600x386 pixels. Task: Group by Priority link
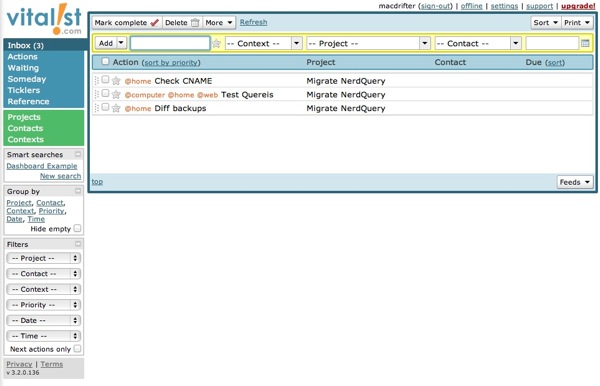[51, 211]
